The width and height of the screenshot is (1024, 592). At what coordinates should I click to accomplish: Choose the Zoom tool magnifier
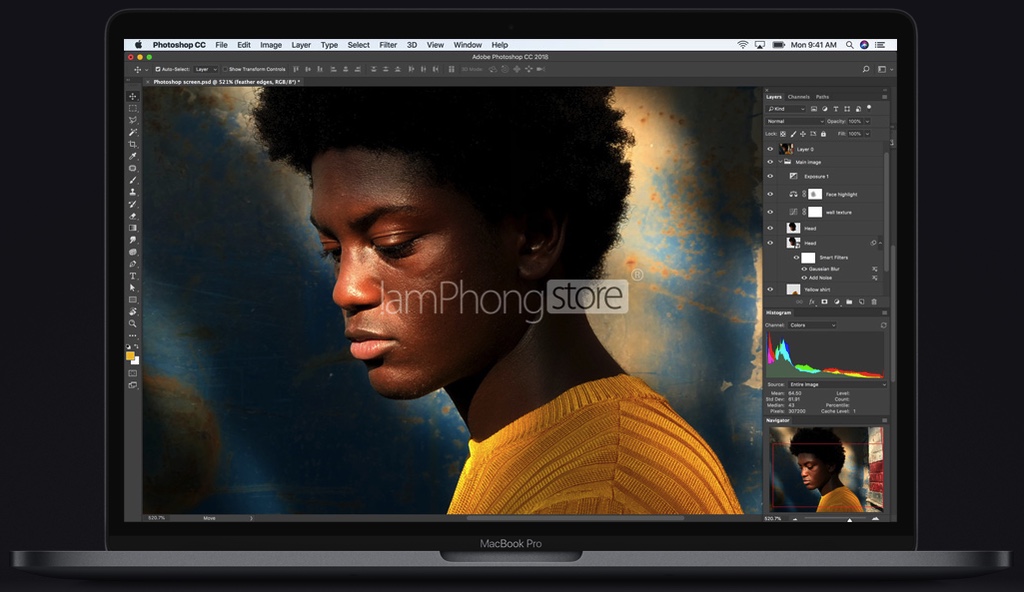tap(133, 323)
